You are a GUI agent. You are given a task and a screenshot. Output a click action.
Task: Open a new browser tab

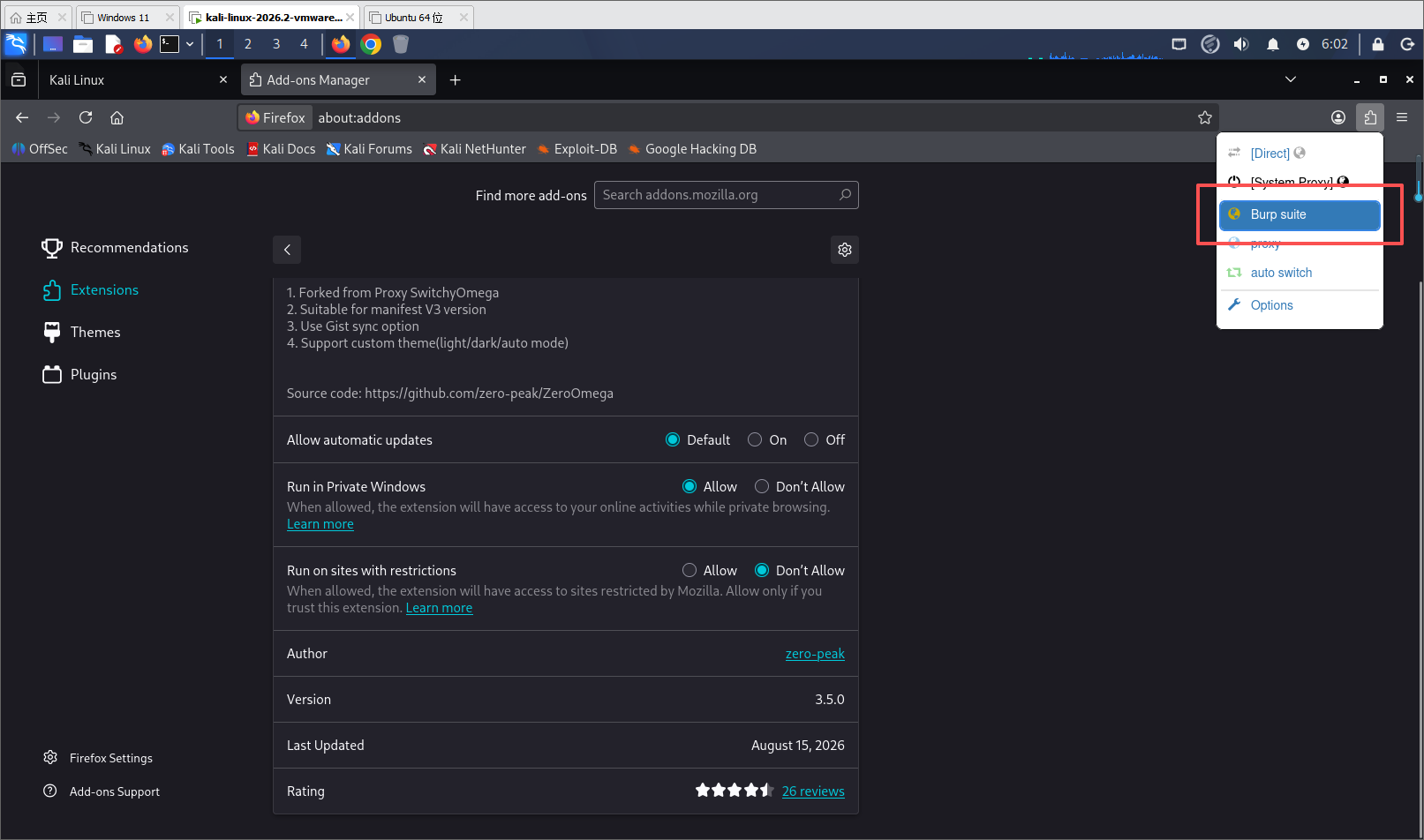(x=456, y=80)
